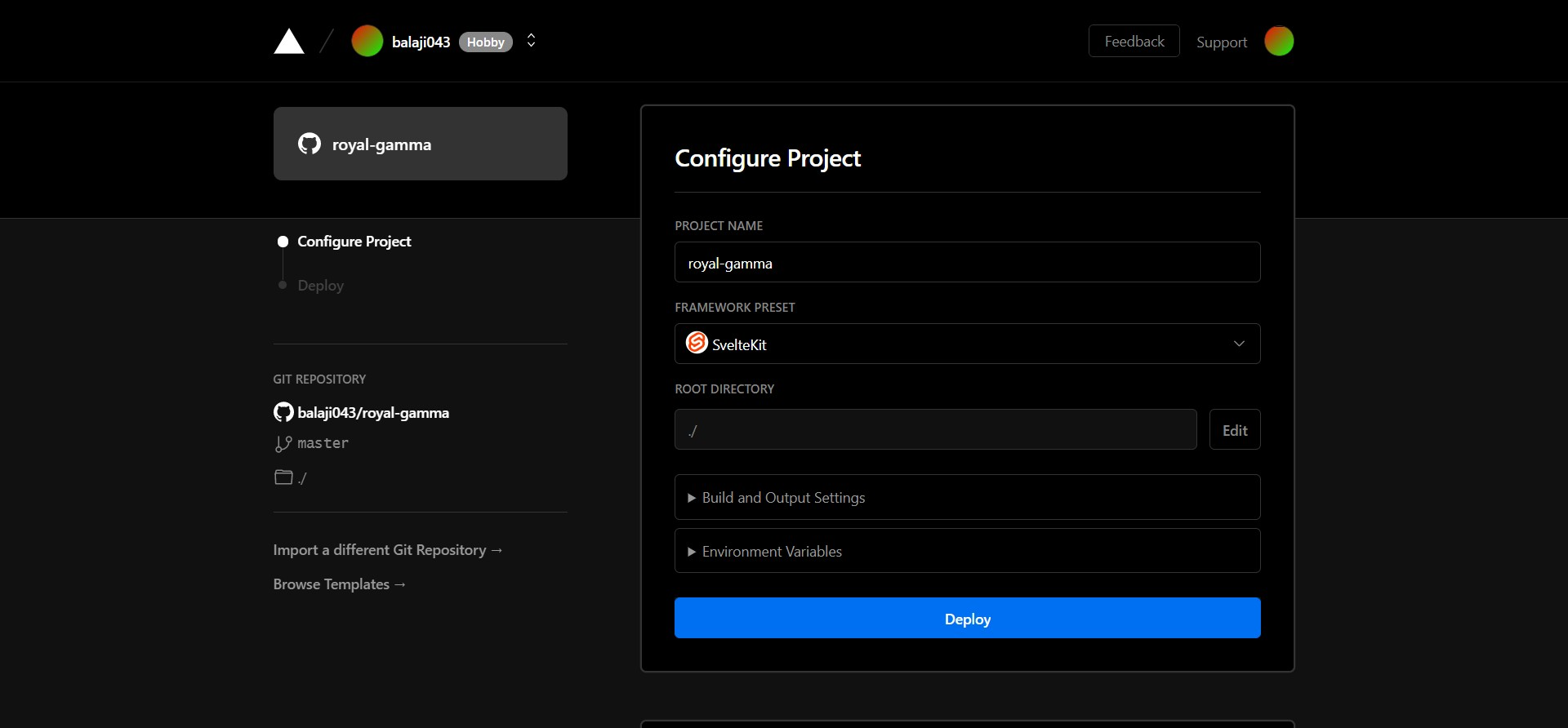Open user profile avatar at top right
1568x728 pixels.
[x=1279, y=41]
